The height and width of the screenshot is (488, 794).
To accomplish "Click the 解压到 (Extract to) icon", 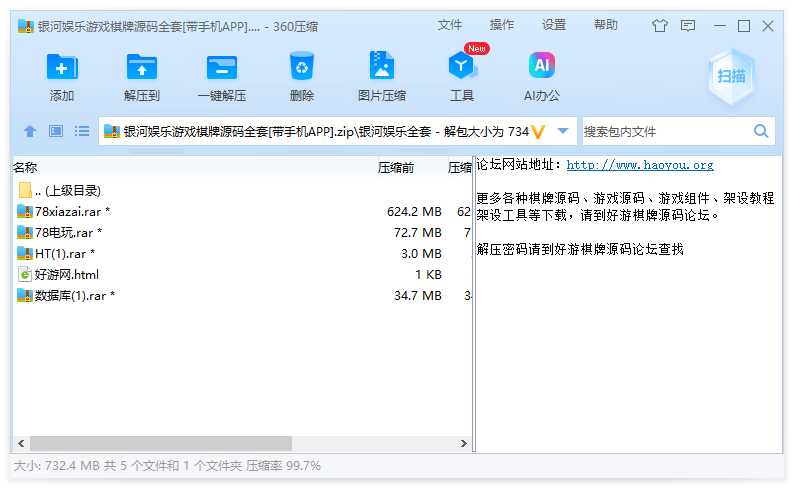I will click(141, 67).
